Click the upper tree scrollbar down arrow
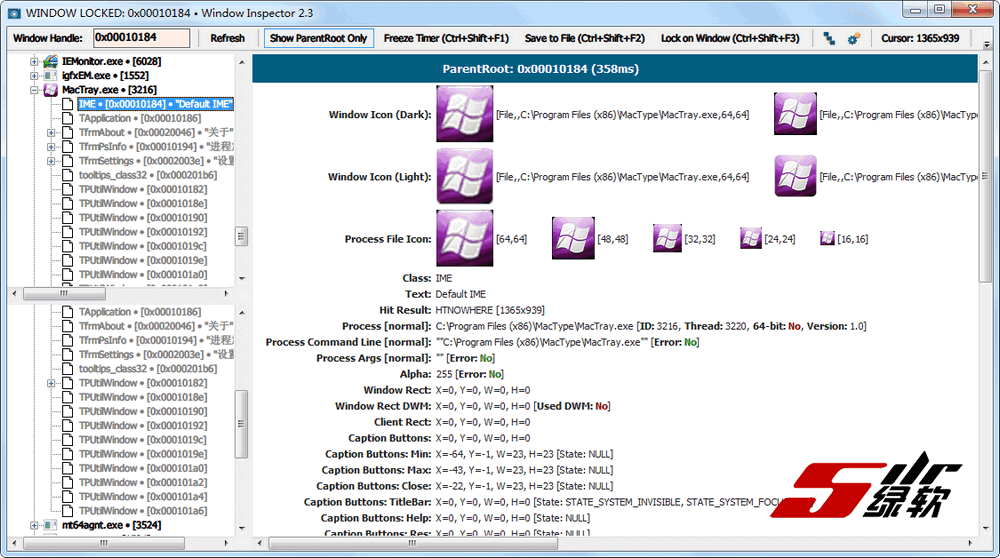Screen dimensions: 1000x558 pos(241,278)
